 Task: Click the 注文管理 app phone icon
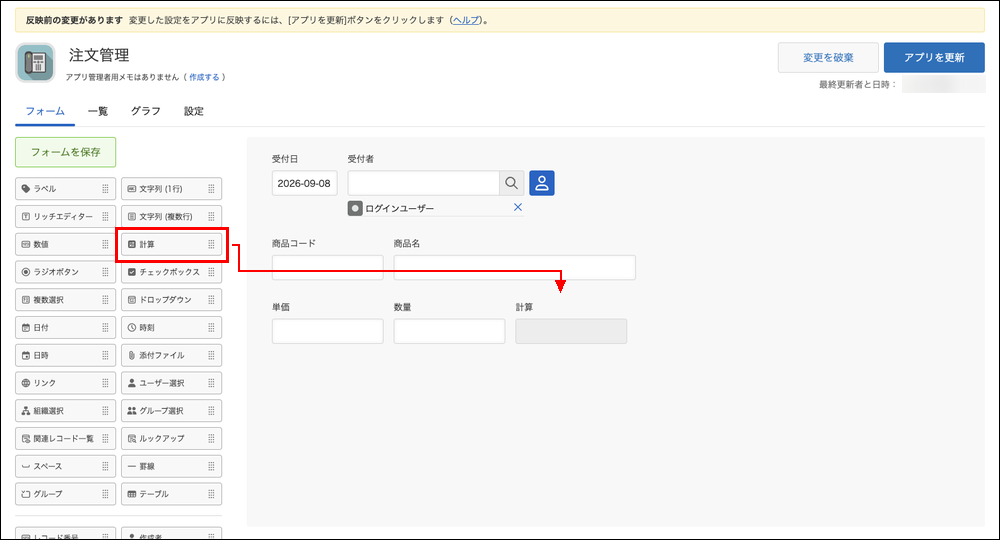tap(35, 63)
